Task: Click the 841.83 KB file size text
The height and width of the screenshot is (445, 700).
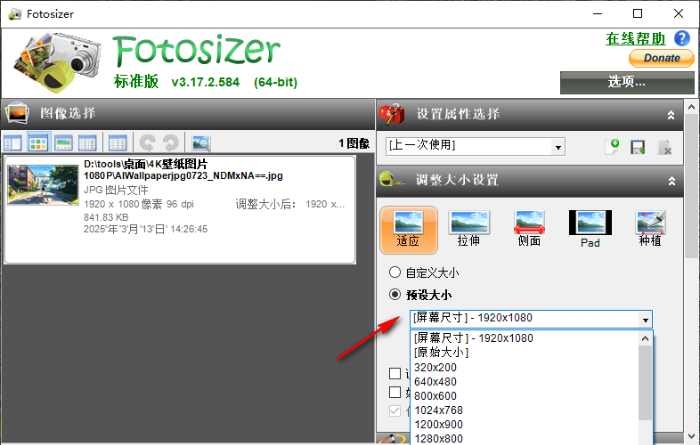Action: click(x=106, y=217)
